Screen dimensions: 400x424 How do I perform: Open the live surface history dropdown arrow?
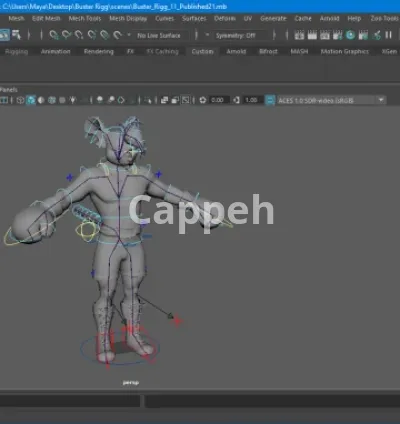(x=129, y=35)
